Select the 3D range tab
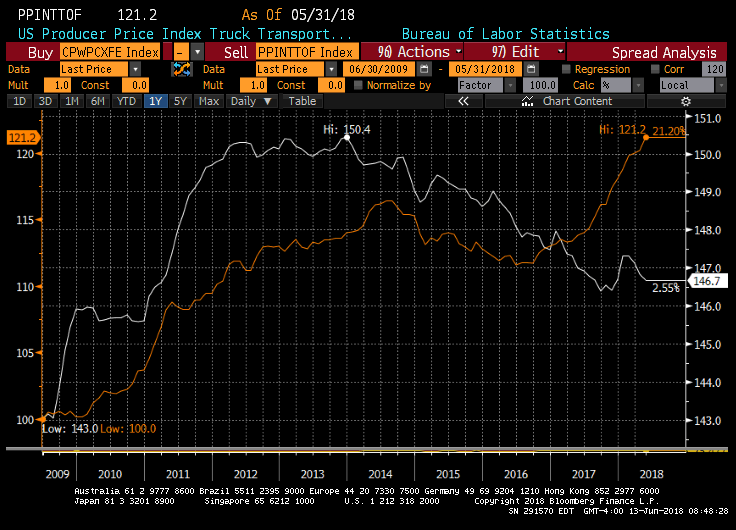Viewport: 736px width, 530px height. (45, 101)
